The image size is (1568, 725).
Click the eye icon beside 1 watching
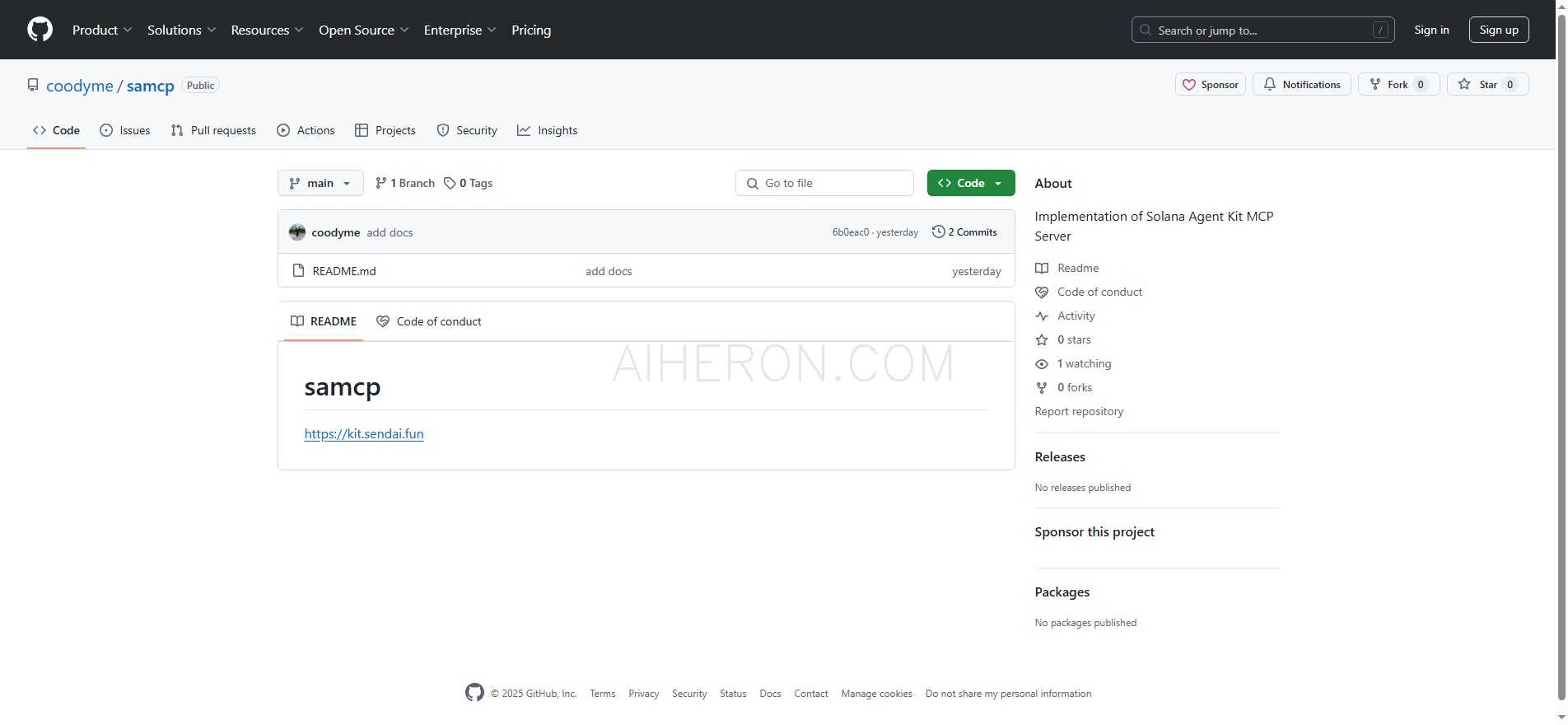click(x=1042, y=363)
